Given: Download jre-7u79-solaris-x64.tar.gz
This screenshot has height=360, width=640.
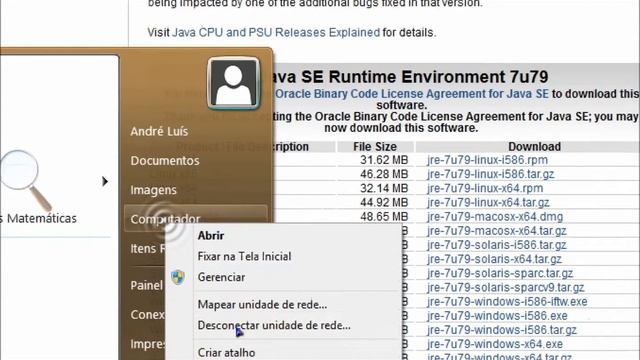Looking at the screenshot, I should (494, 259).
